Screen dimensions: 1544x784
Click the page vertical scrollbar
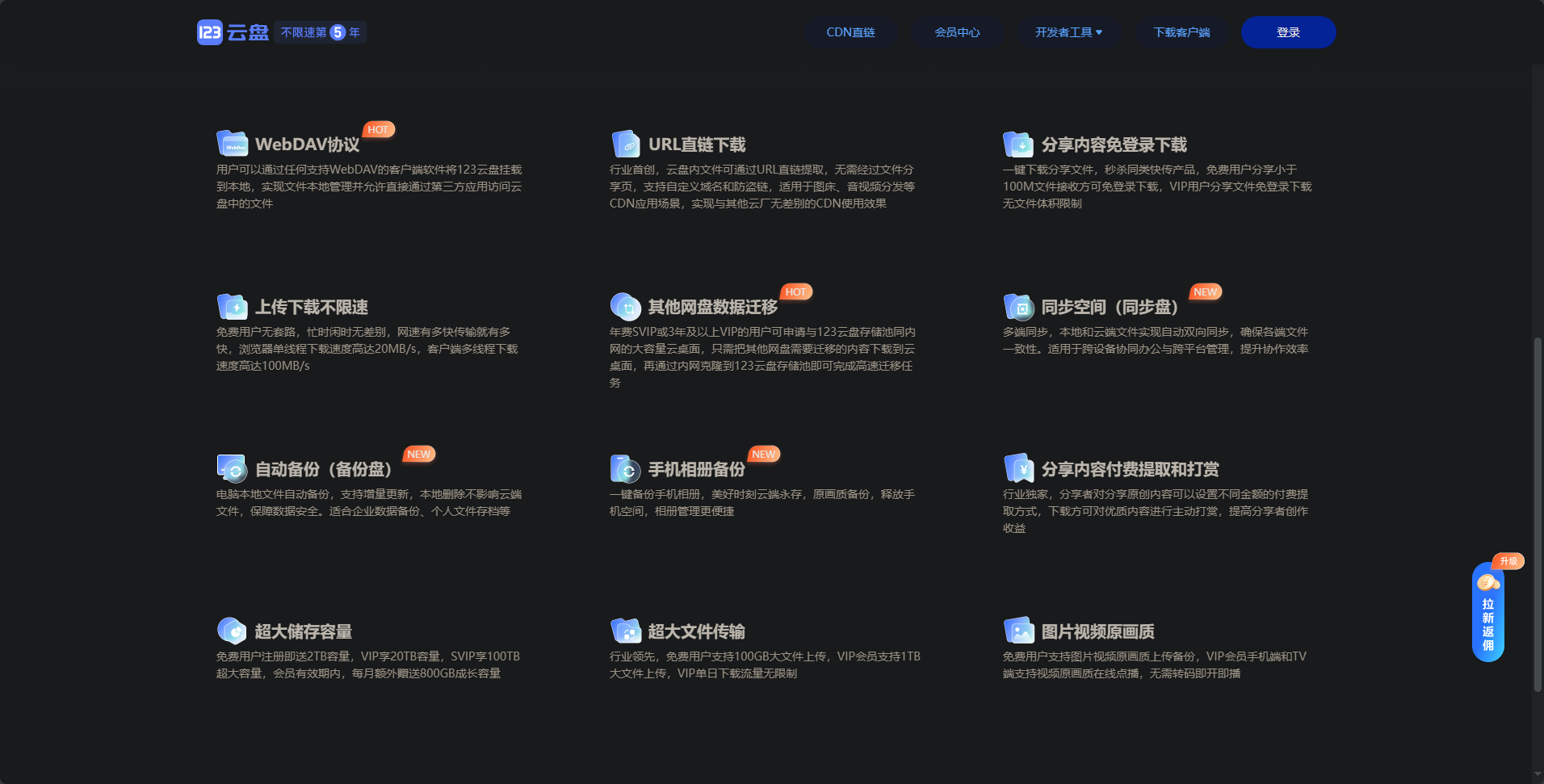1538,515
